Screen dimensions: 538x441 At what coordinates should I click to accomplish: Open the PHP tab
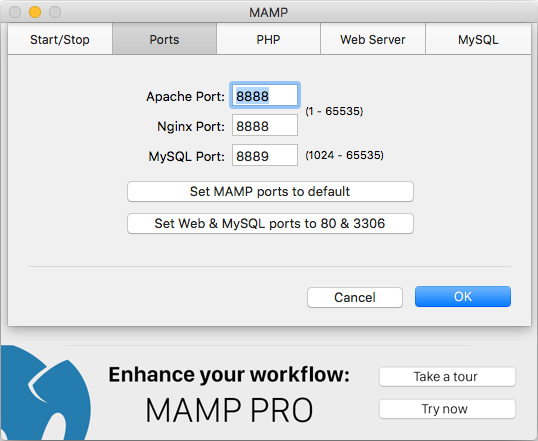[268, 39]
